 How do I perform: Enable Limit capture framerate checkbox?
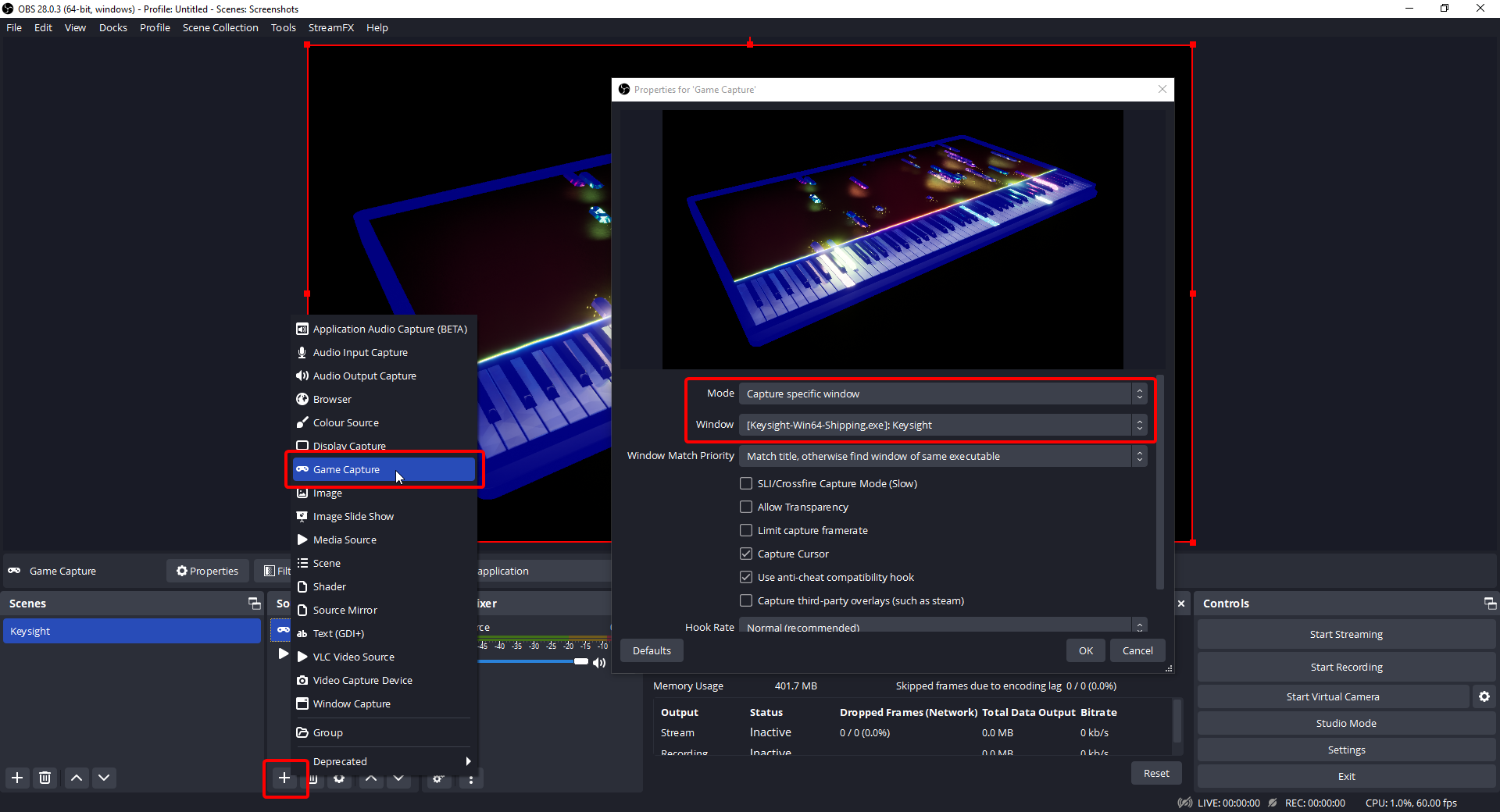(746, 530)
